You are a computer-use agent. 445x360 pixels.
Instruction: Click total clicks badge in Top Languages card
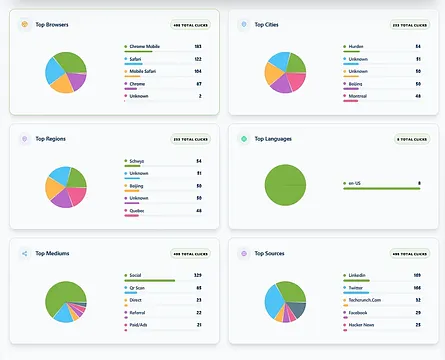pyautogui.click(x=412, y=139)
